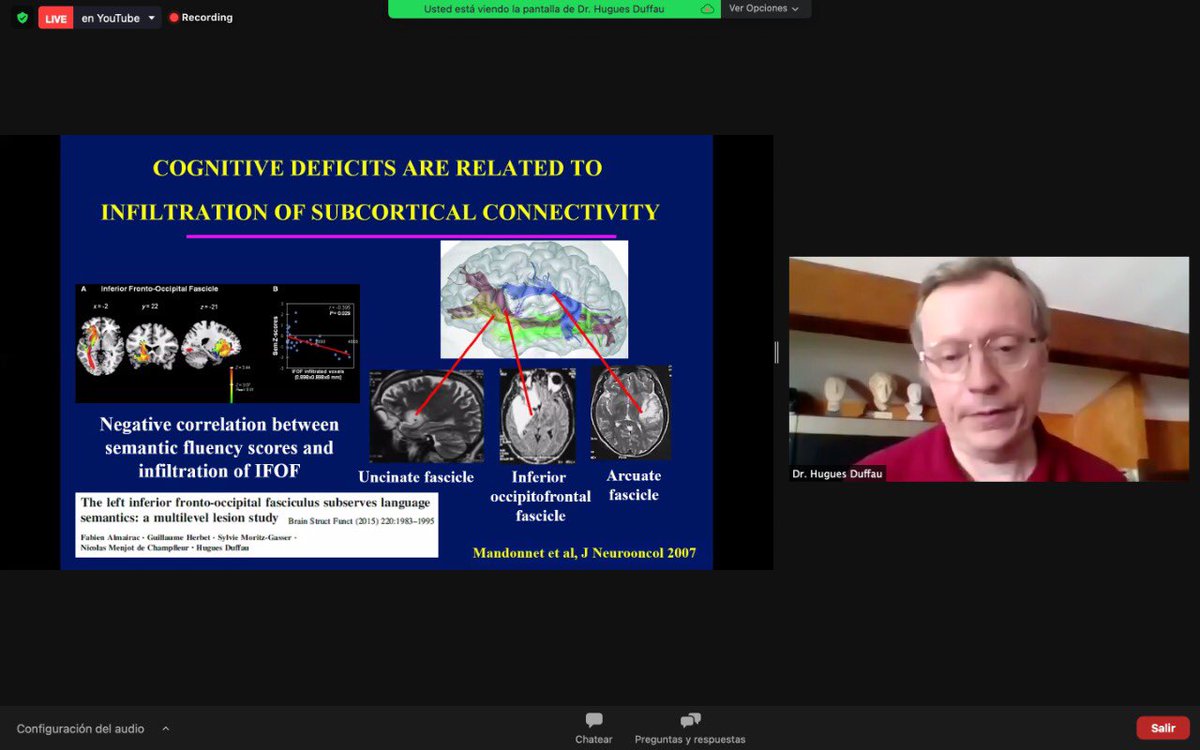Click the divider handle beside speaker video
This screenshot has width=1200, height=750.
click(x=777, y=352)
